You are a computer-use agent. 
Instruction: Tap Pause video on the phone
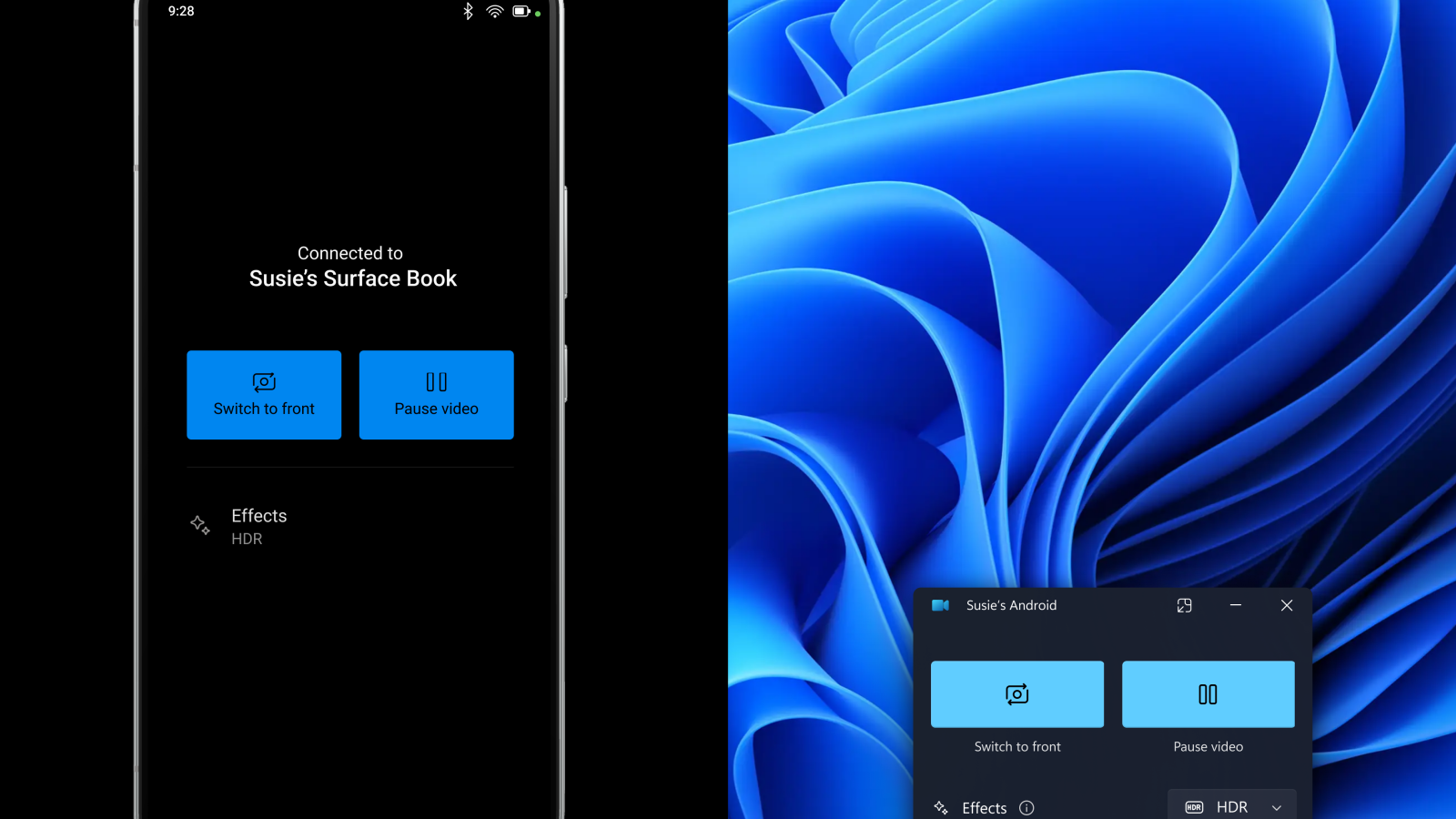pyautogui.click(x=437, y=395)
